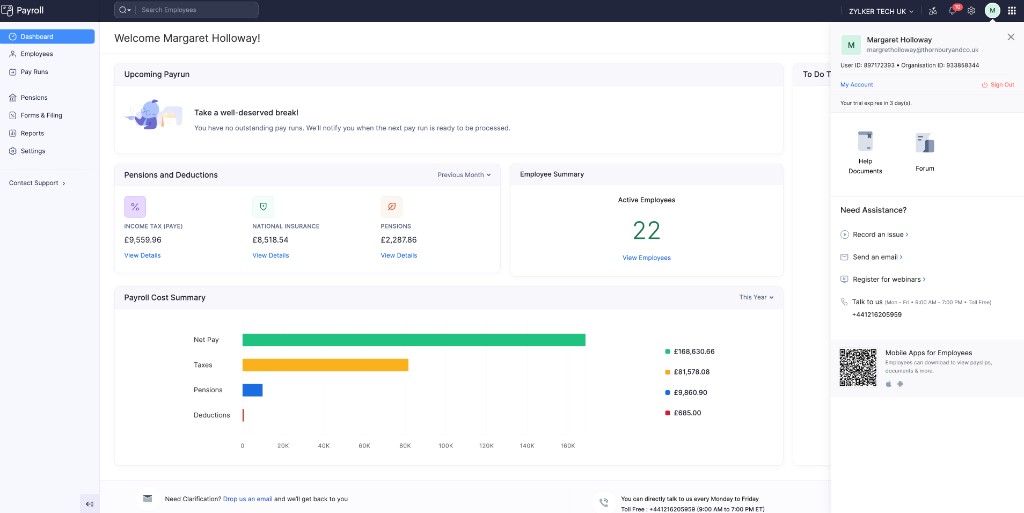Click Send an email
1024x513 pixels.
[877, 257]
